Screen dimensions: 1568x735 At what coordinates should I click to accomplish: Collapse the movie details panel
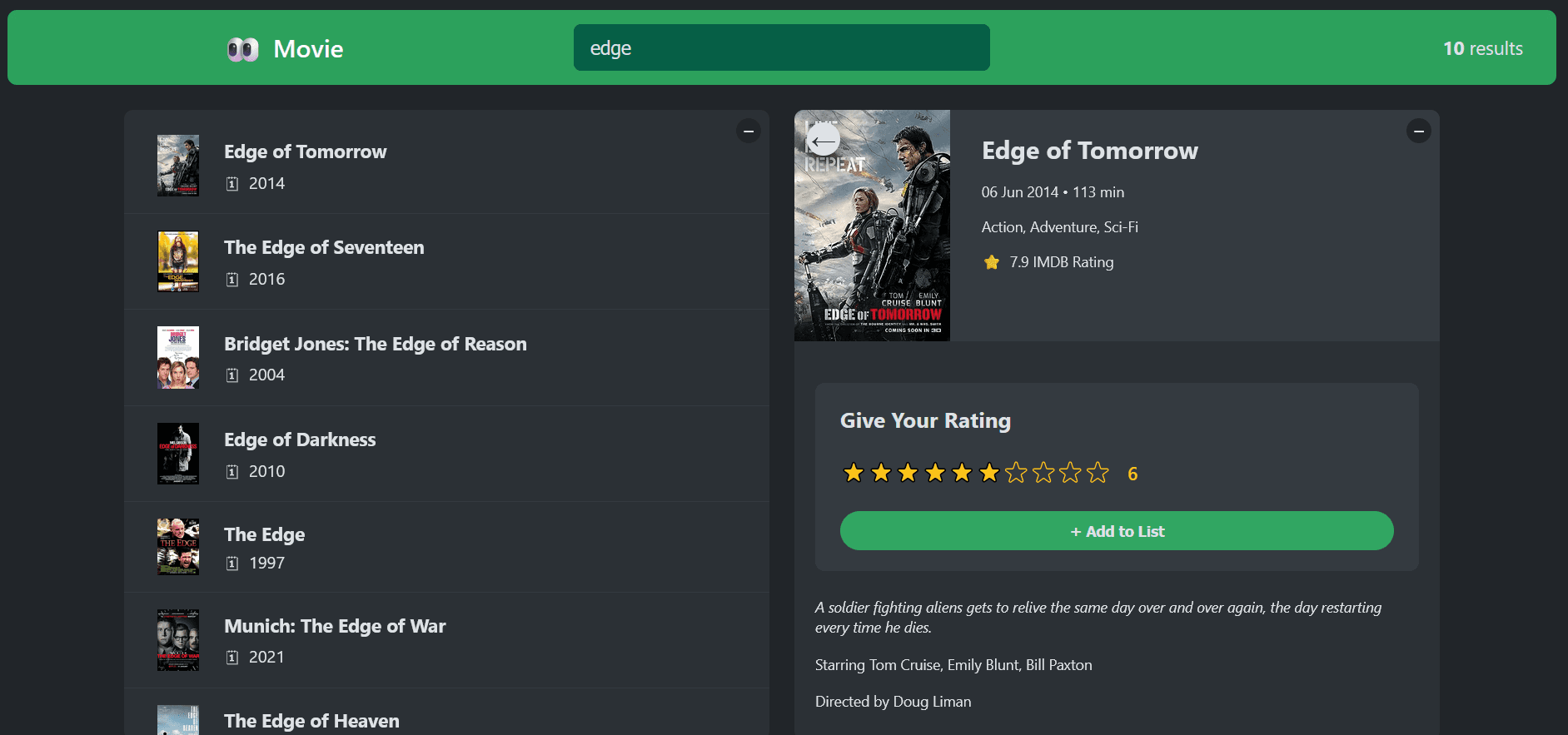tap(1419, 131)
